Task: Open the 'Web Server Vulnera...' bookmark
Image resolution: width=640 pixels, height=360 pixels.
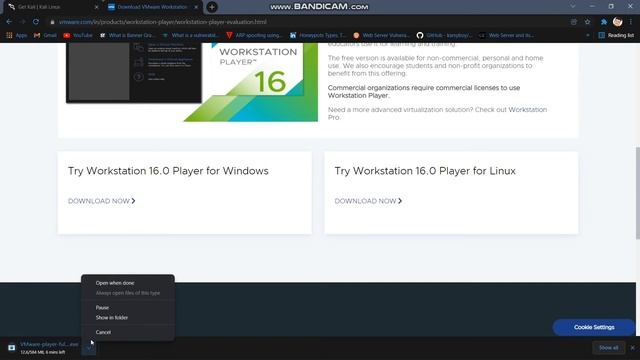Action: [x=381, y=36]
